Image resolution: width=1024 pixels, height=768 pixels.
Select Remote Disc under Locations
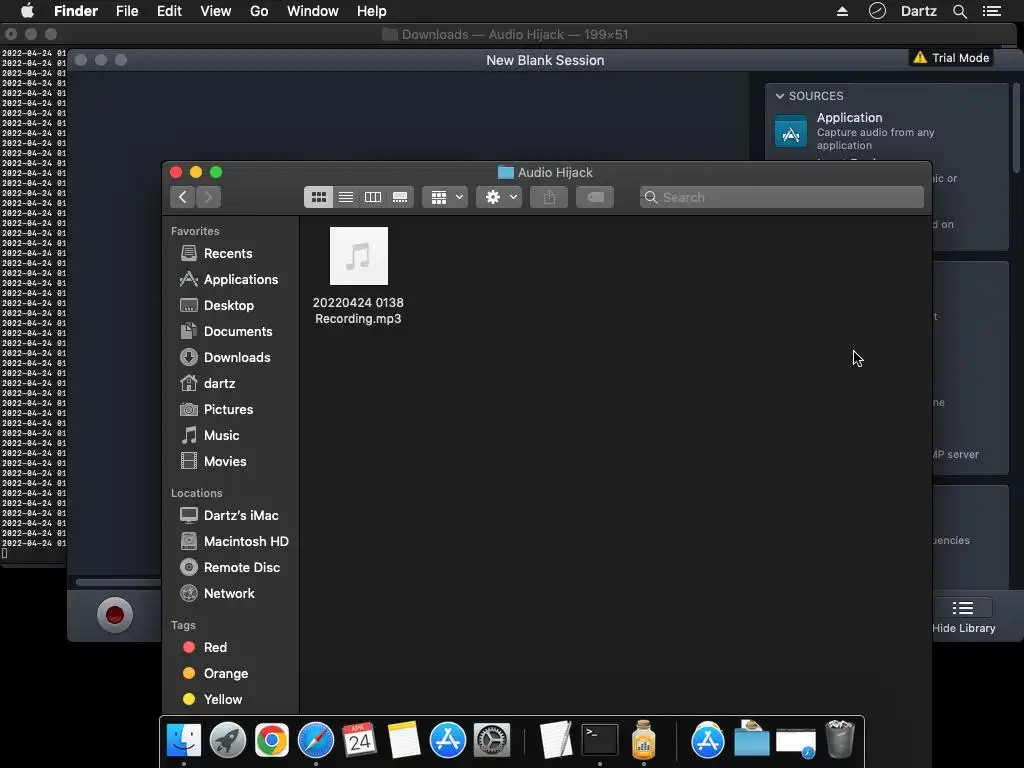pyautogui.click(x=230, y=568)
